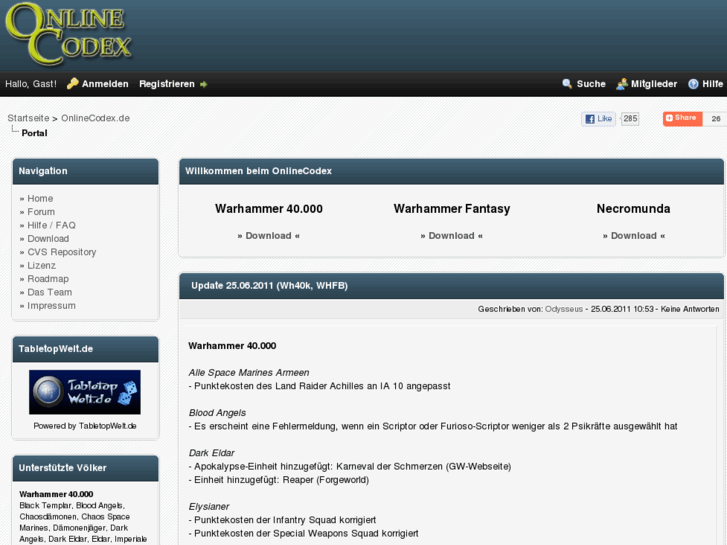Click the Blood Angels subheading
Screen dimensions: 727x545
pos(217,413)
